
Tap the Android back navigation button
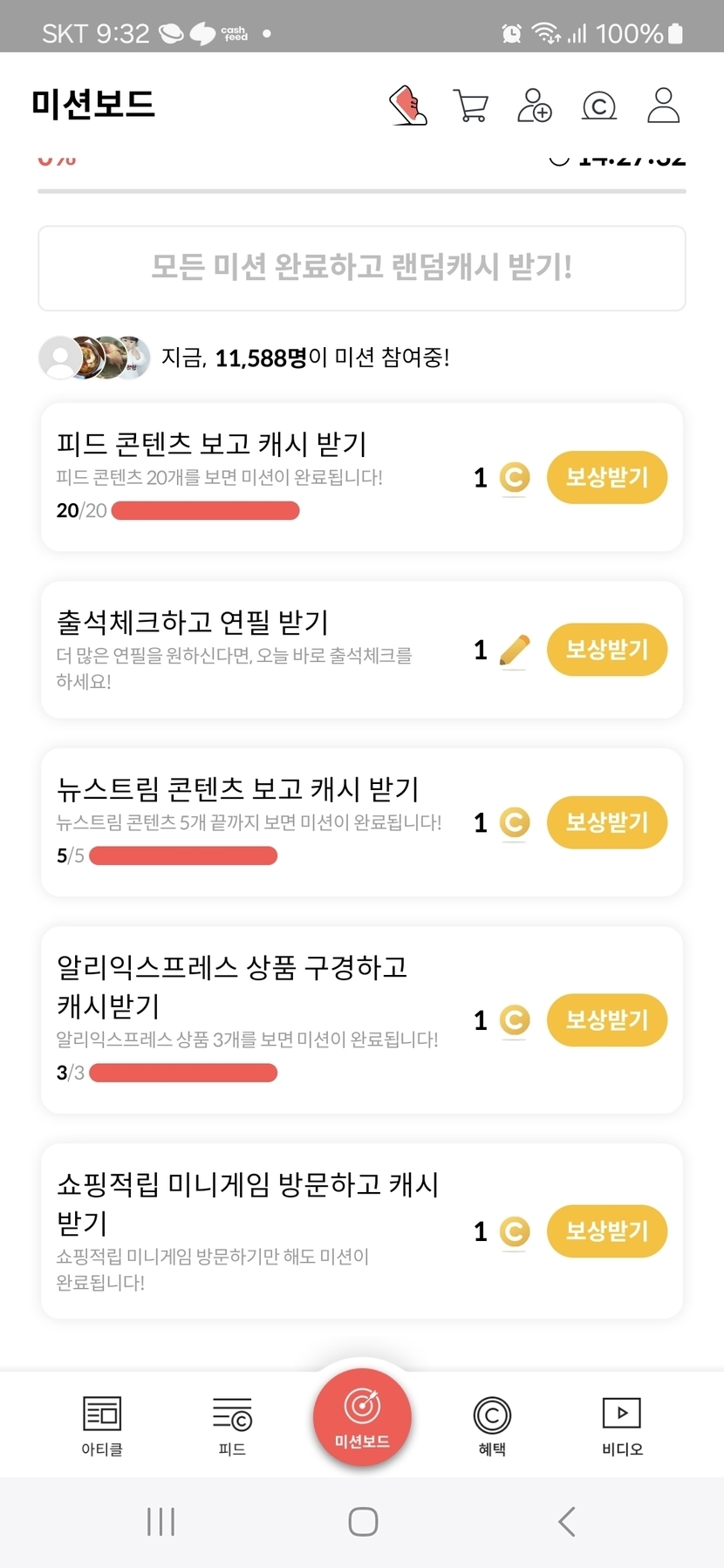(x=567, y=1522)
